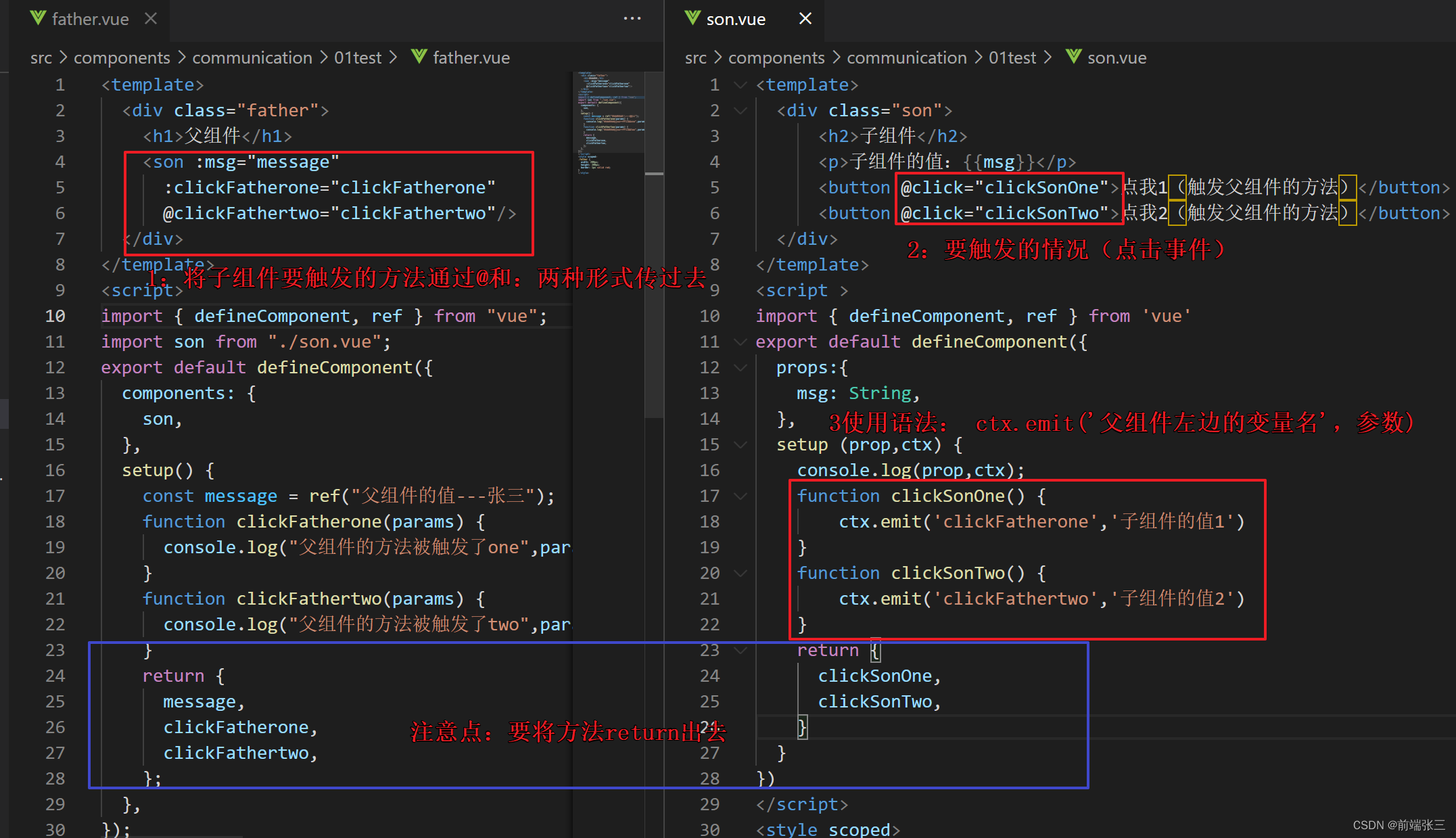Click line number 10 in father.vue gutter
Viewport: 1456px width, 838px height.
(55, 316)
